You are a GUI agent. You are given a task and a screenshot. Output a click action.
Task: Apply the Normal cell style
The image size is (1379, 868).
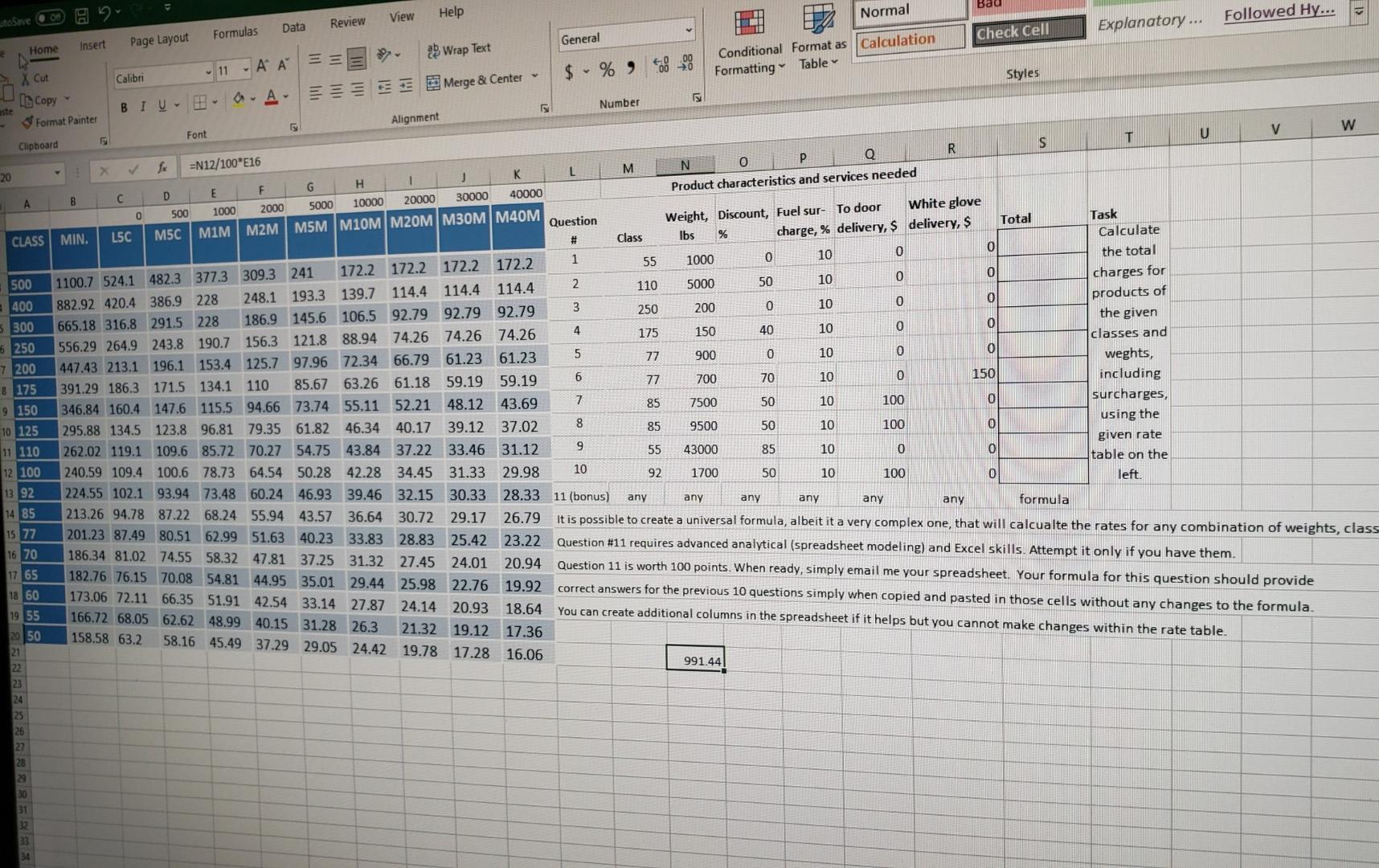click(910, 11)
